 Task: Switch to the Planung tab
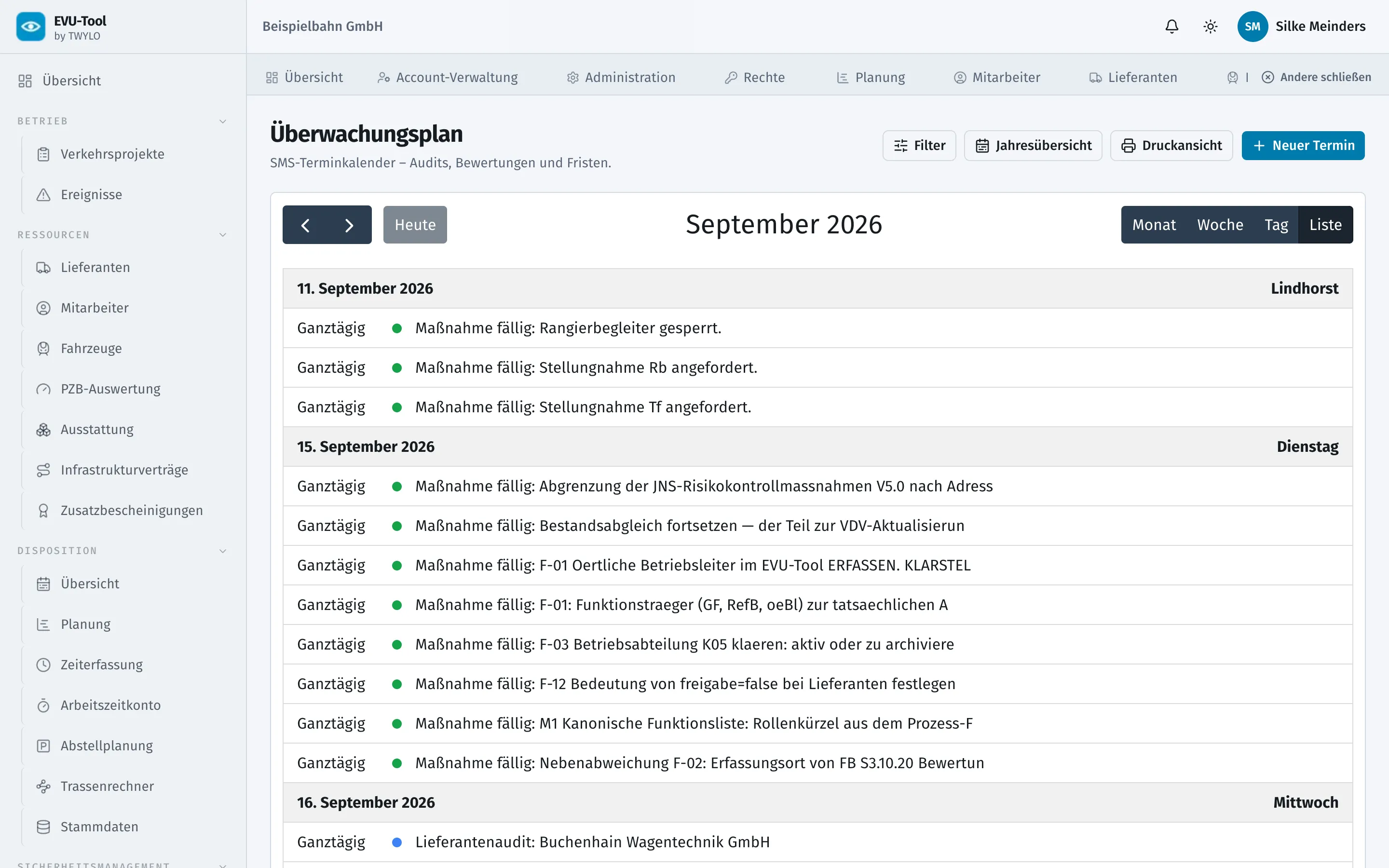point(871,78)
